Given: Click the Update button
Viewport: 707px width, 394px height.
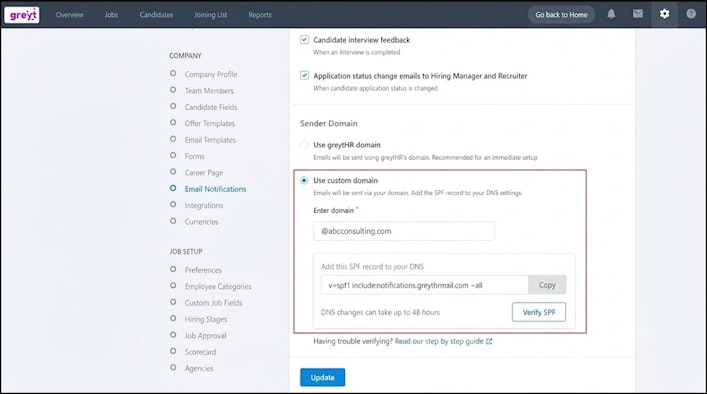Looking at the screenshot, I should (322, 377).
